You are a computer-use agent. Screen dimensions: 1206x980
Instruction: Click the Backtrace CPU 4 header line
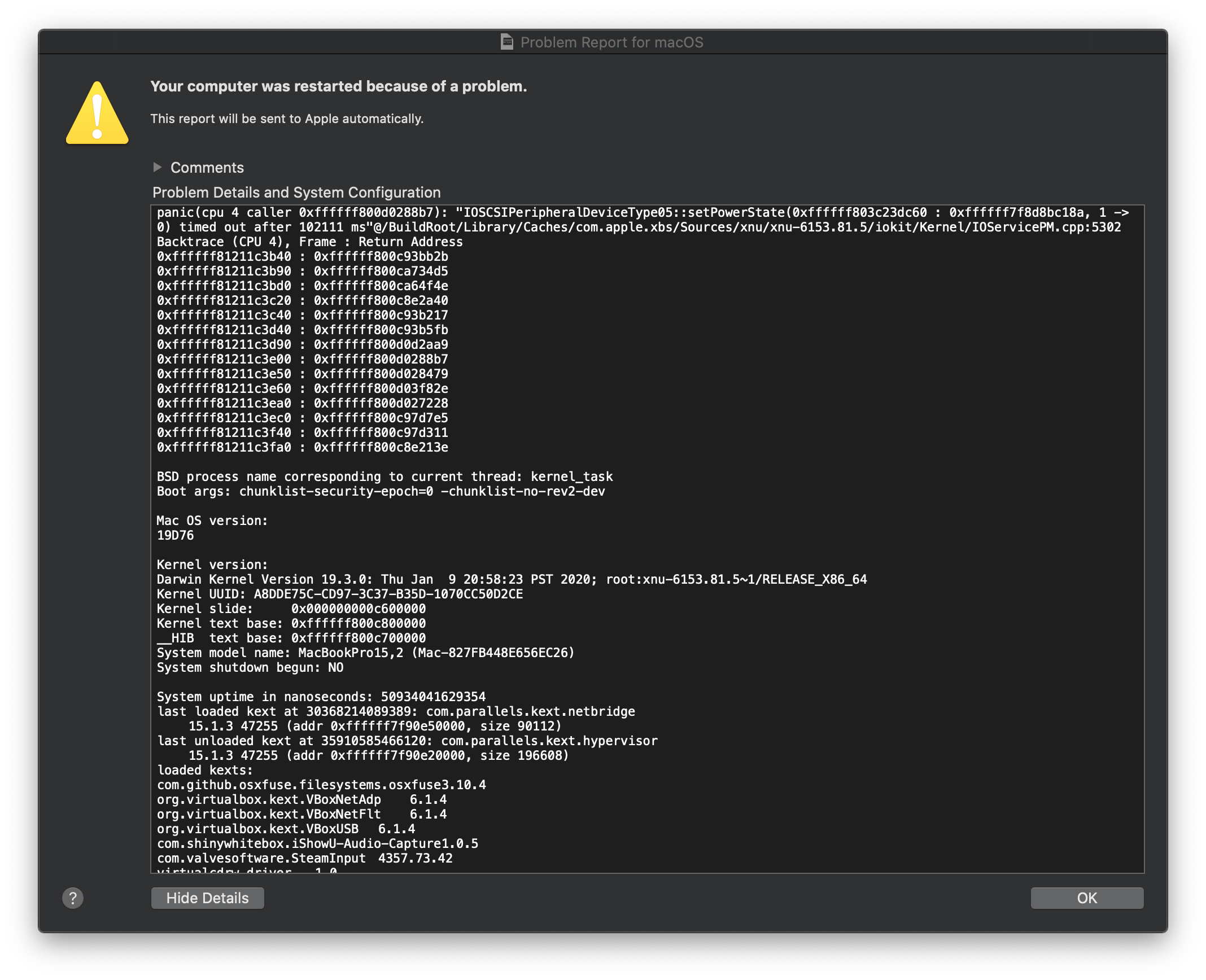(x=309, y=242)
